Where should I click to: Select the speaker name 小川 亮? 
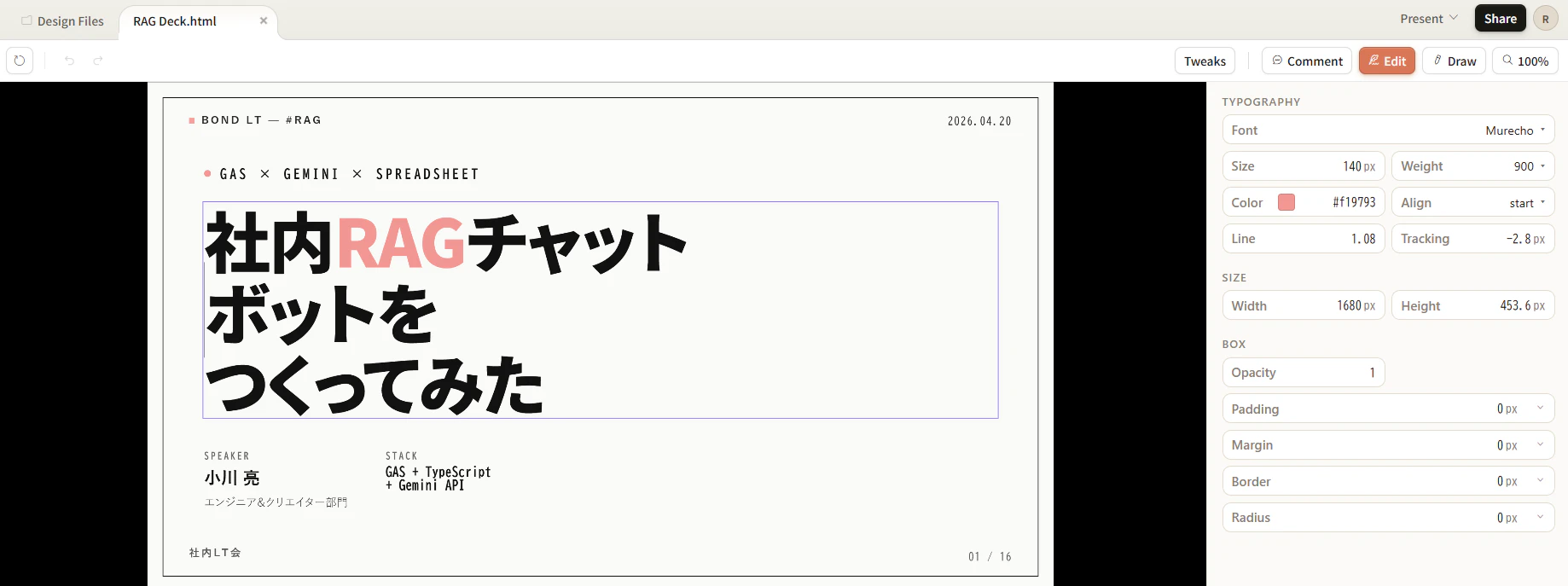pyautogui.click(x=232, y=478)
